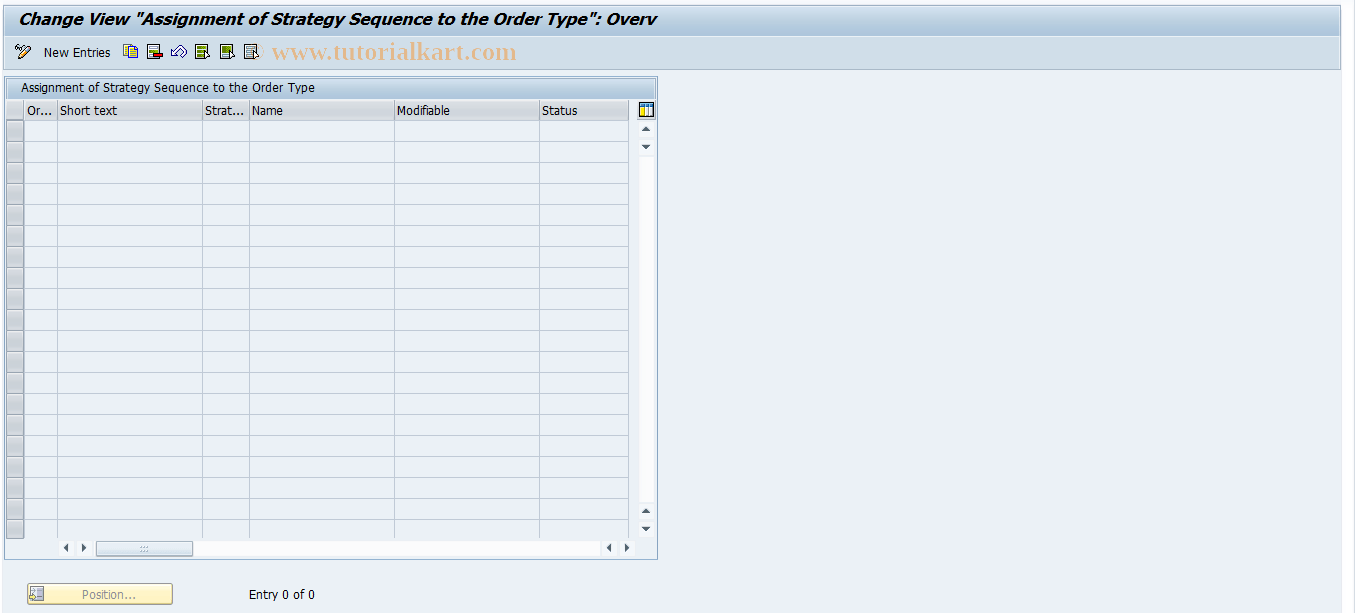The width and height of the screenshot is (1355, 613).
Task: Click the Undo Change icon
Action: (179, 51)
